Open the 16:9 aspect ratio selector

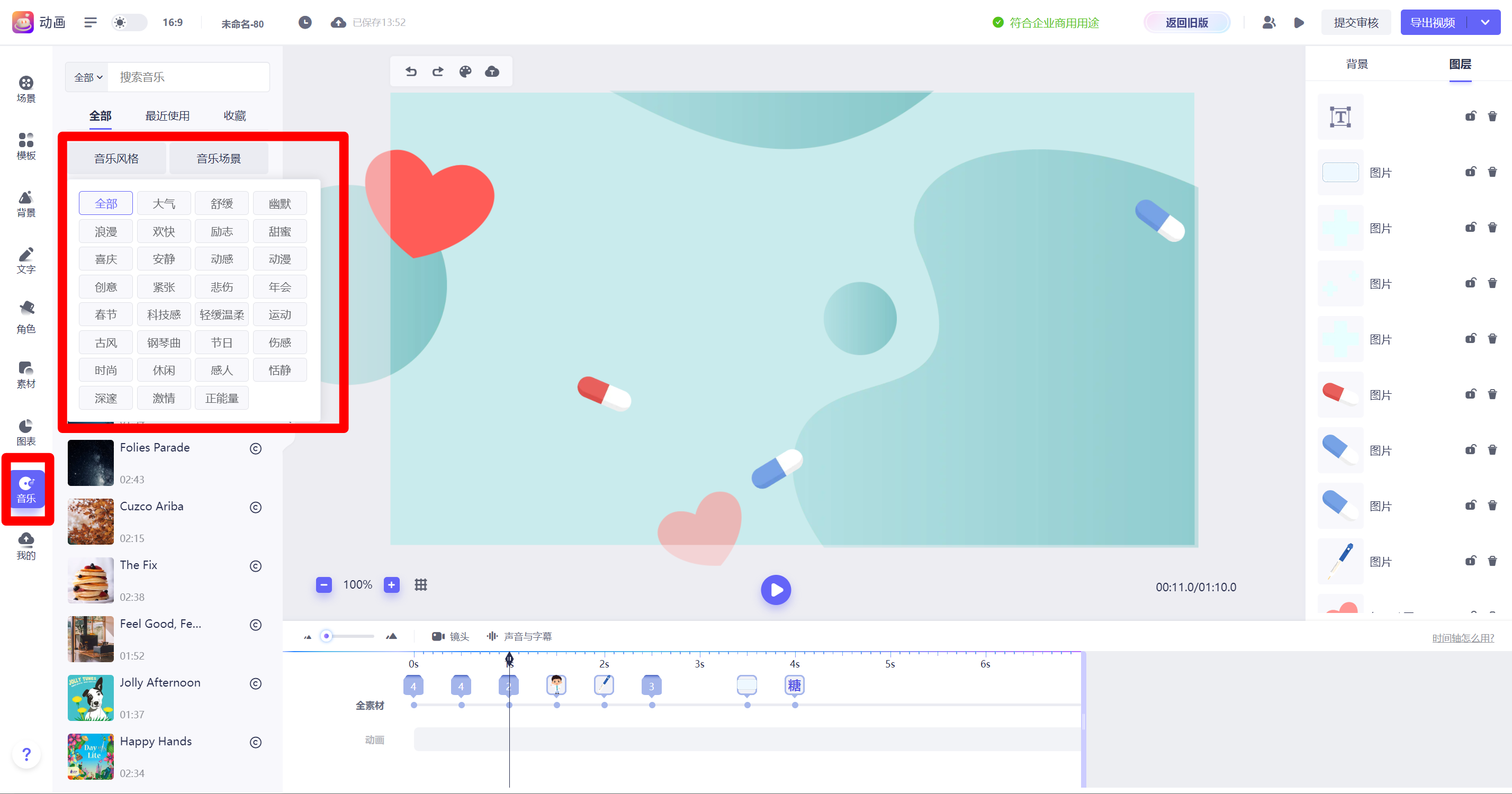pyautogui.click(x=173, y=22)
